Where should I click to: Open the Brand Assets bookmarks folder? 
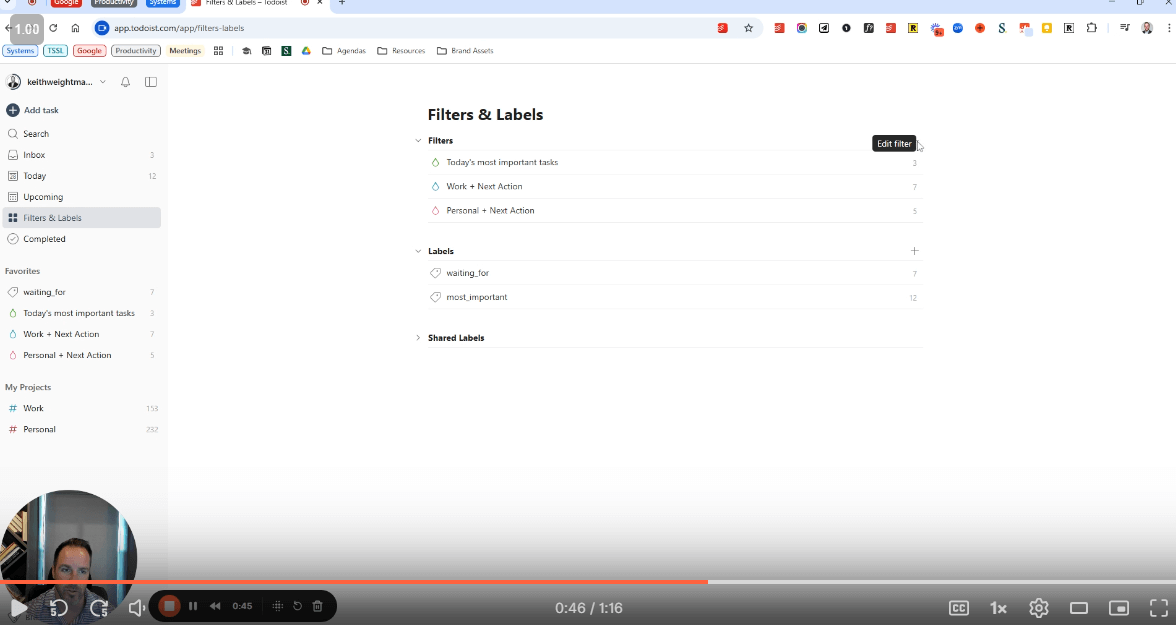click(x=465, y=50)
